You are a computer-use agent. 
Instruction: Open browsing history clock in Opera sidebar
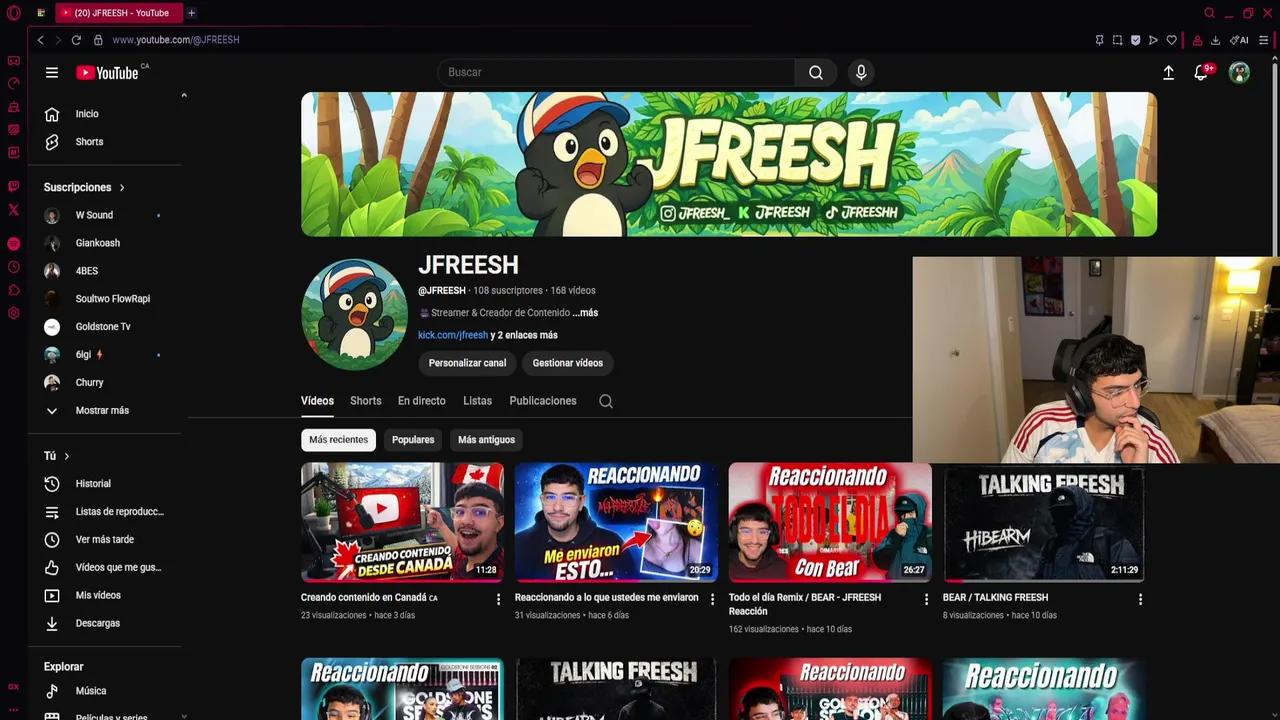pos(14,267)
